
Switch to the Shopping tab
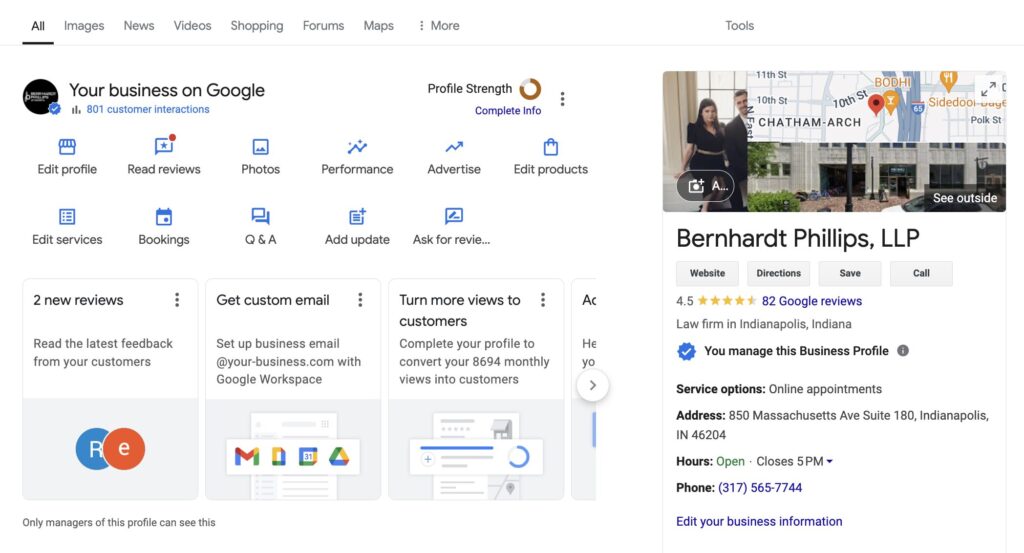click(x=257, y=25)
